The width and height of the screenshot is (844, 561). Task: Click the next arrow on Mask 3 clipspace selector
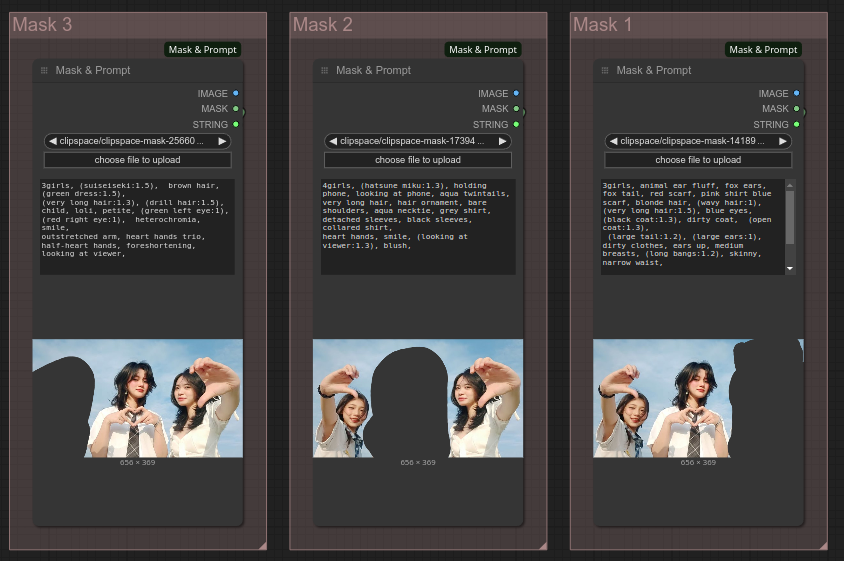tap(222, 141)
